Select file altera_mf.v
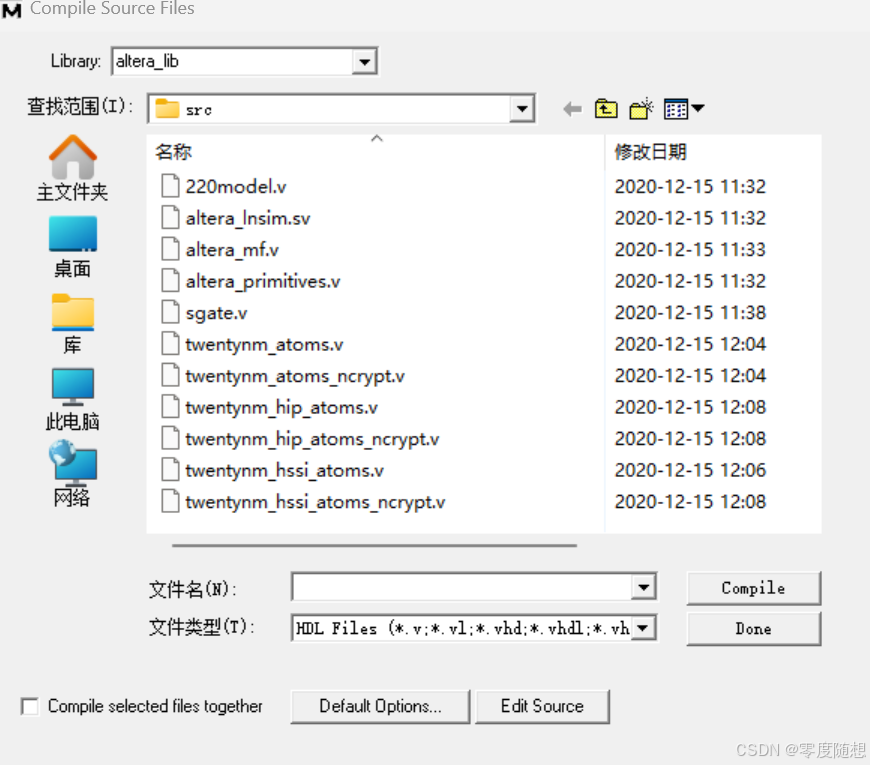870x765 pixels. click(232, 250)
